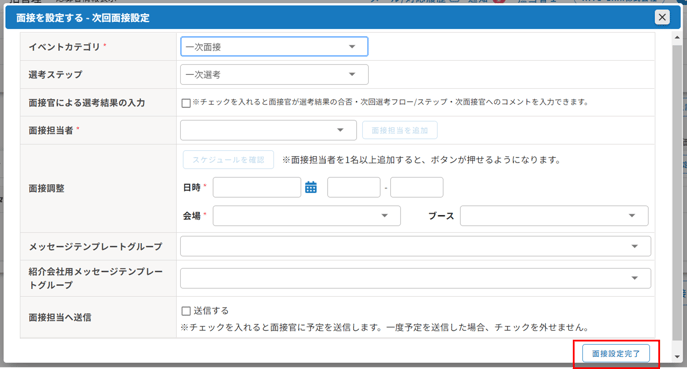Click the イベントカテゴリ label
The height and width of the screenshot is (369, 687).
64,47
